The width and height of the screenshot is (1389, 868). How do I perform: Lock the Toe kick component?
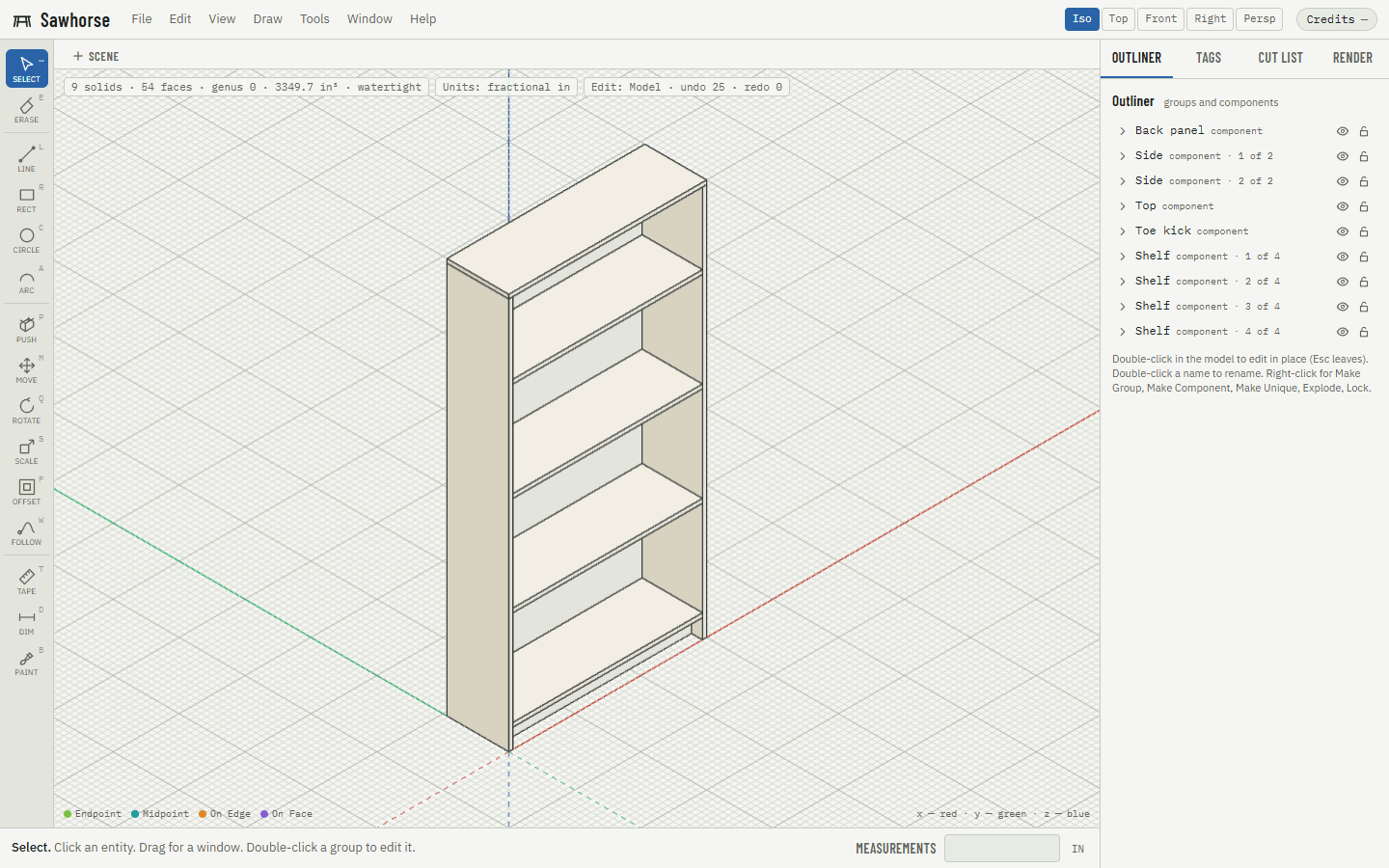1364,231
